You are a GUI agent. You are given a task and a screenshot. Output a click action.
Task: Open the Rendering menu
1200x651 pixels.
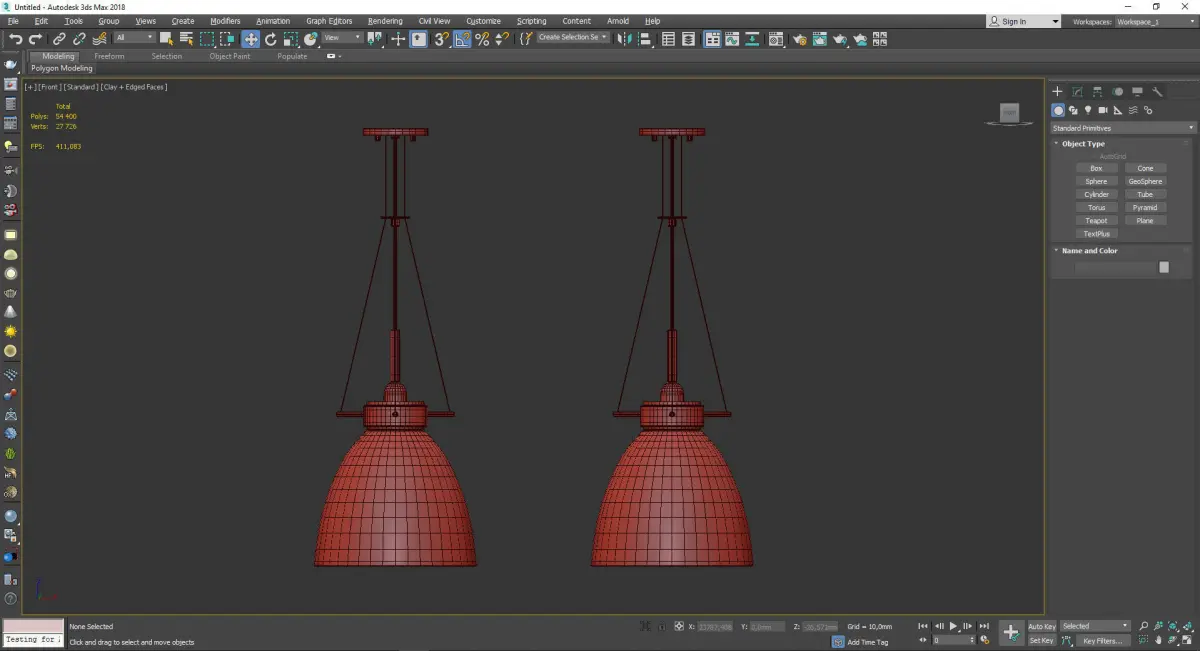[x=385, y=21]
